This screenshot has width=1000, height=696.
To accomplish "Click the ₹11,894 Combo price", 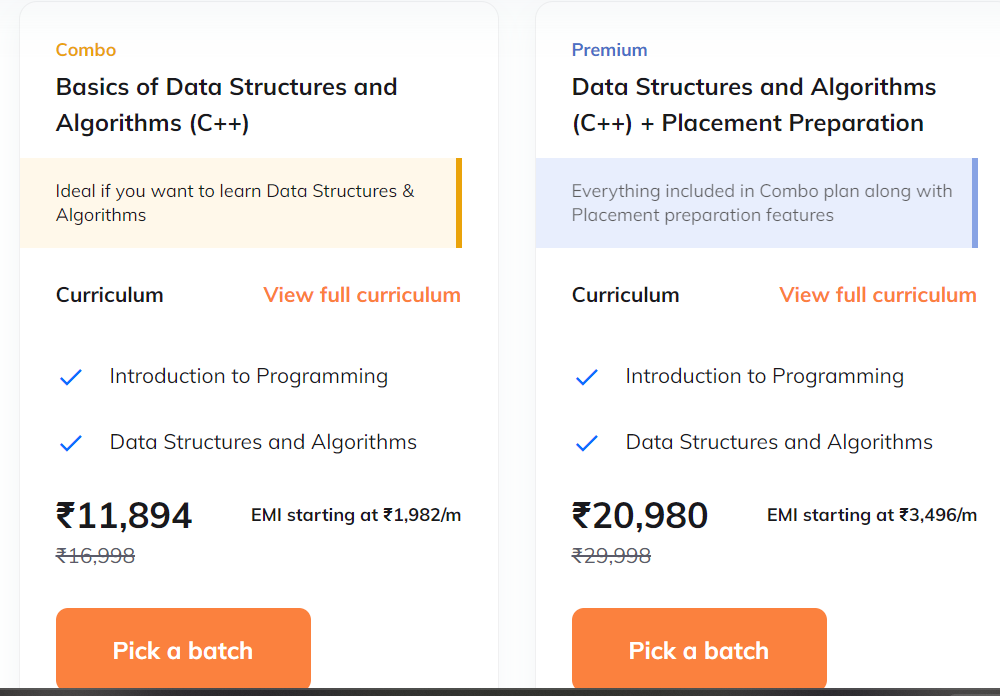I will click(x=124, y=515).
